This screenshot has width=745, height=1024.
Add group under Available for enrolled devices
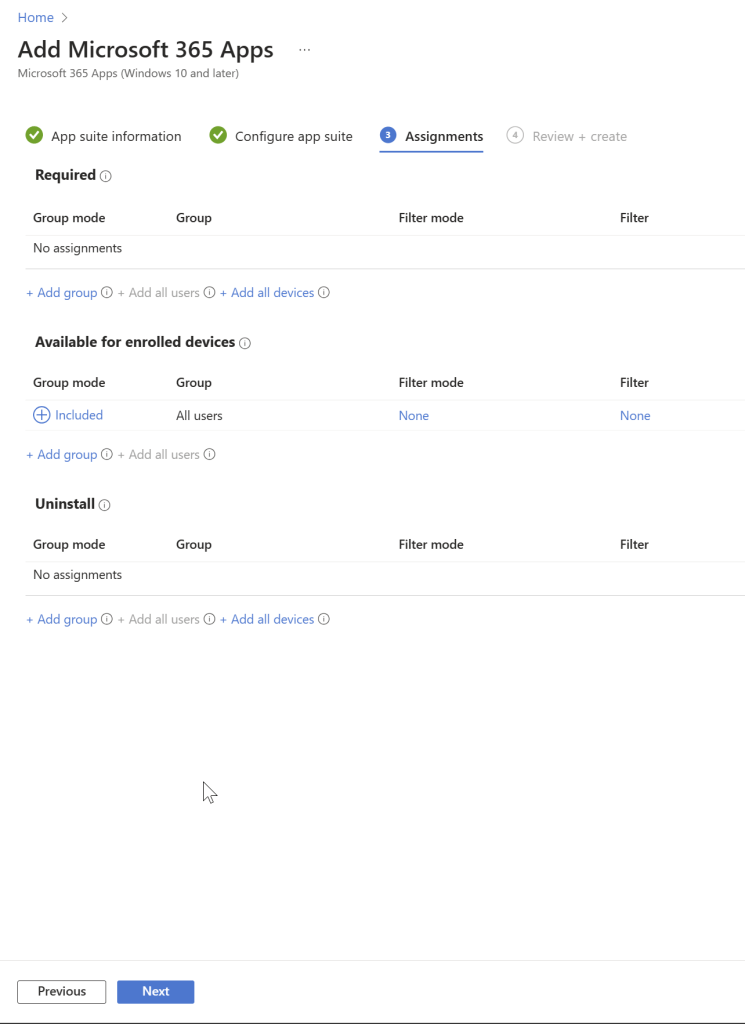pyautogui.click(x=62, y=455)
